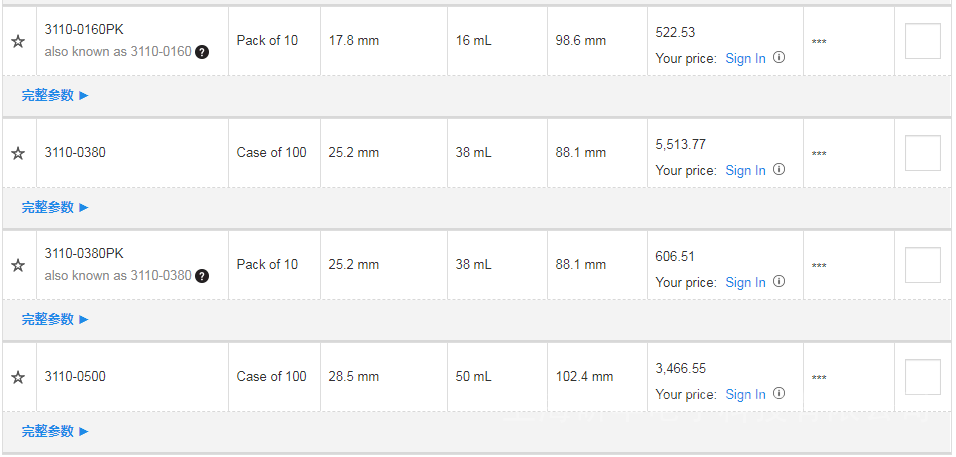Image resolution: width=956 pixels, height=457 pixels.
Task: Open product number 3110-0500
Action: pos(75,377)
